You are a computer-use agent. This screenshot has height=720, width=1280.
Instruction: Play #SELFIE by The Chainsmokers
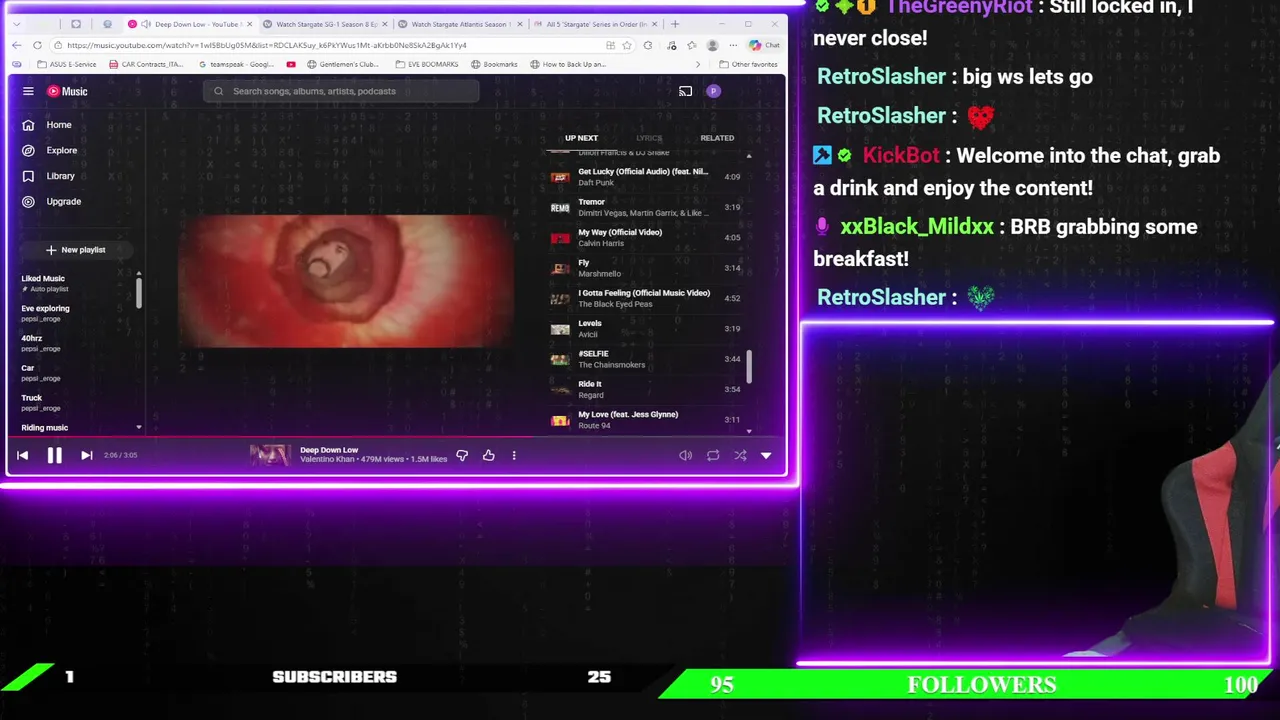click(x=645, y=359)
